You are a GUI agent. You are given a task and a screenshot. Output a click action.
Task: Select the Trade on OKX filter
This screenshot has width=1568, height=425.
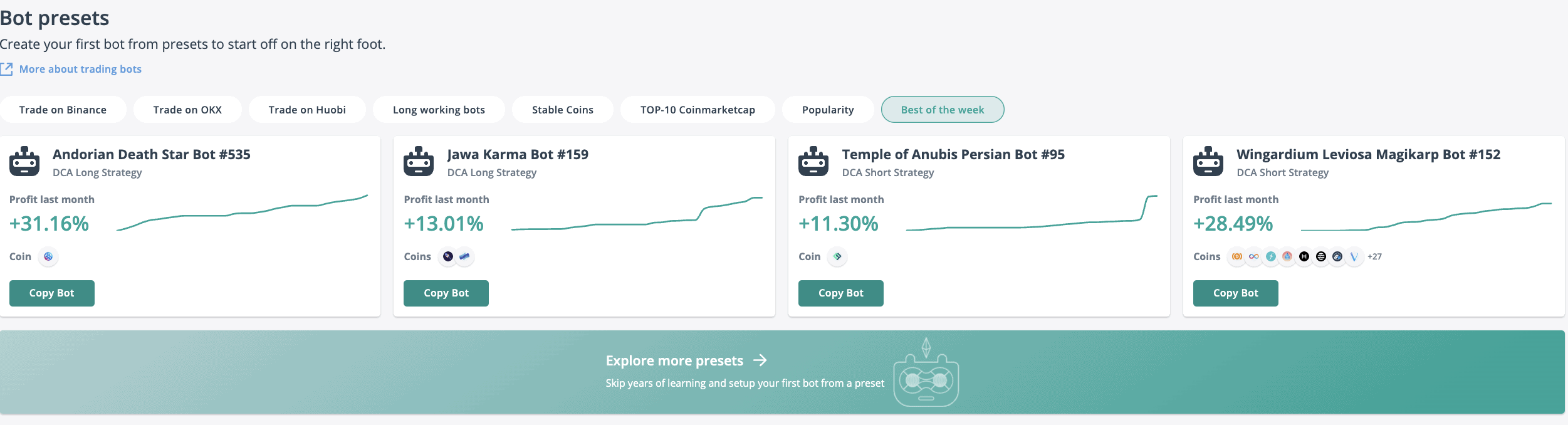187,110
